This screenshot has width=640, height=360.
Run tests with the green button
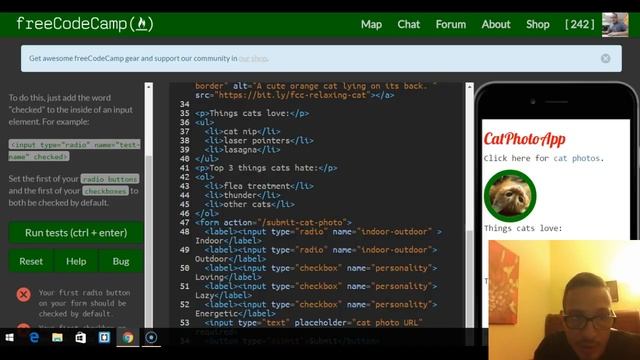pyautogui.click(x=76, y=233)
